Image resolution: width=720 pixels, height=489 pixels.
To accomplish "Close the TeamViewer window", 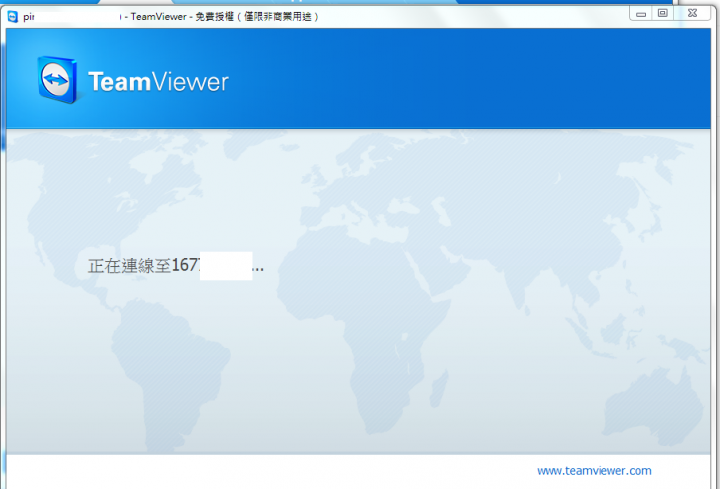I will pos(692,13).
